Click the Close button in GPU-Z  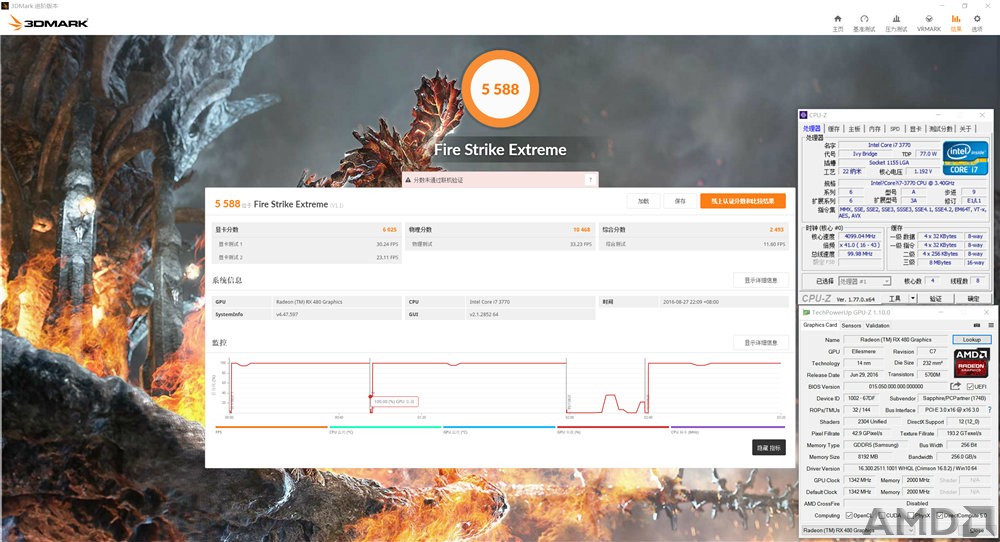point(976,530)
